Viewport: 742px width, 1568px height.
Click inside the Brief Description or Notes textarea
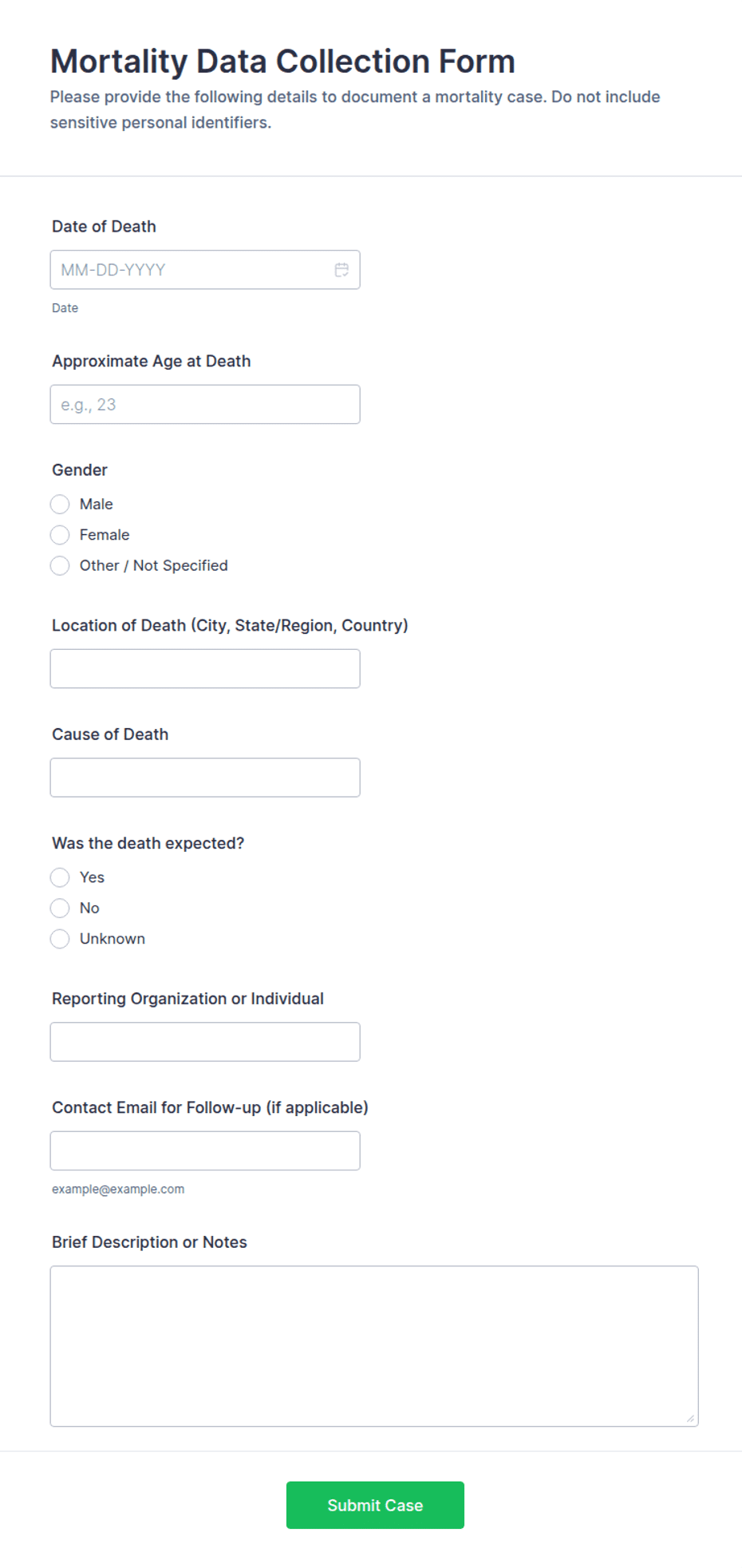[374, 1346]
